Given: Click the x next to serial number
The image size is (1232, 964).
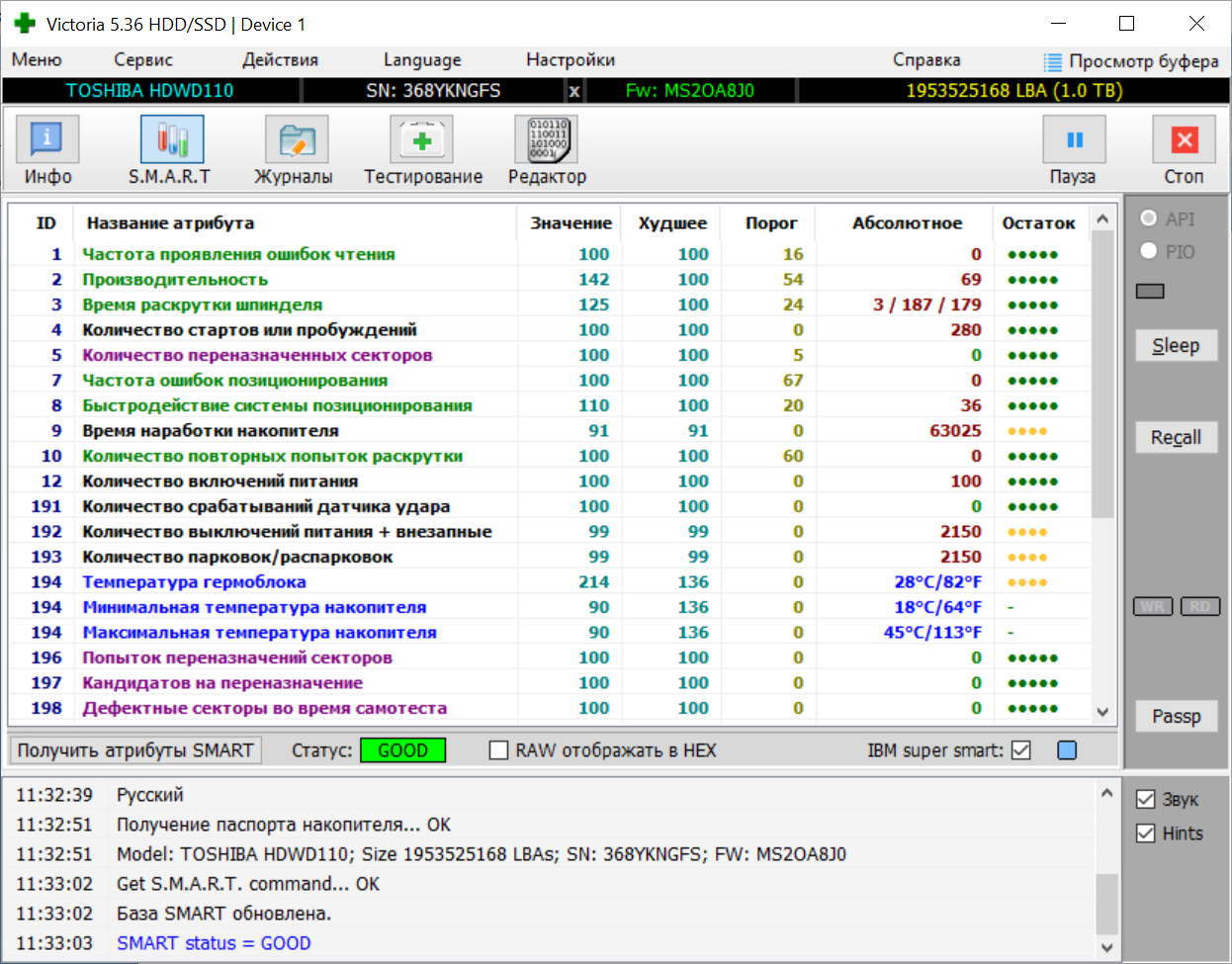Looking at the screenshot, I should pyautogui.click(x=573, y=91).
